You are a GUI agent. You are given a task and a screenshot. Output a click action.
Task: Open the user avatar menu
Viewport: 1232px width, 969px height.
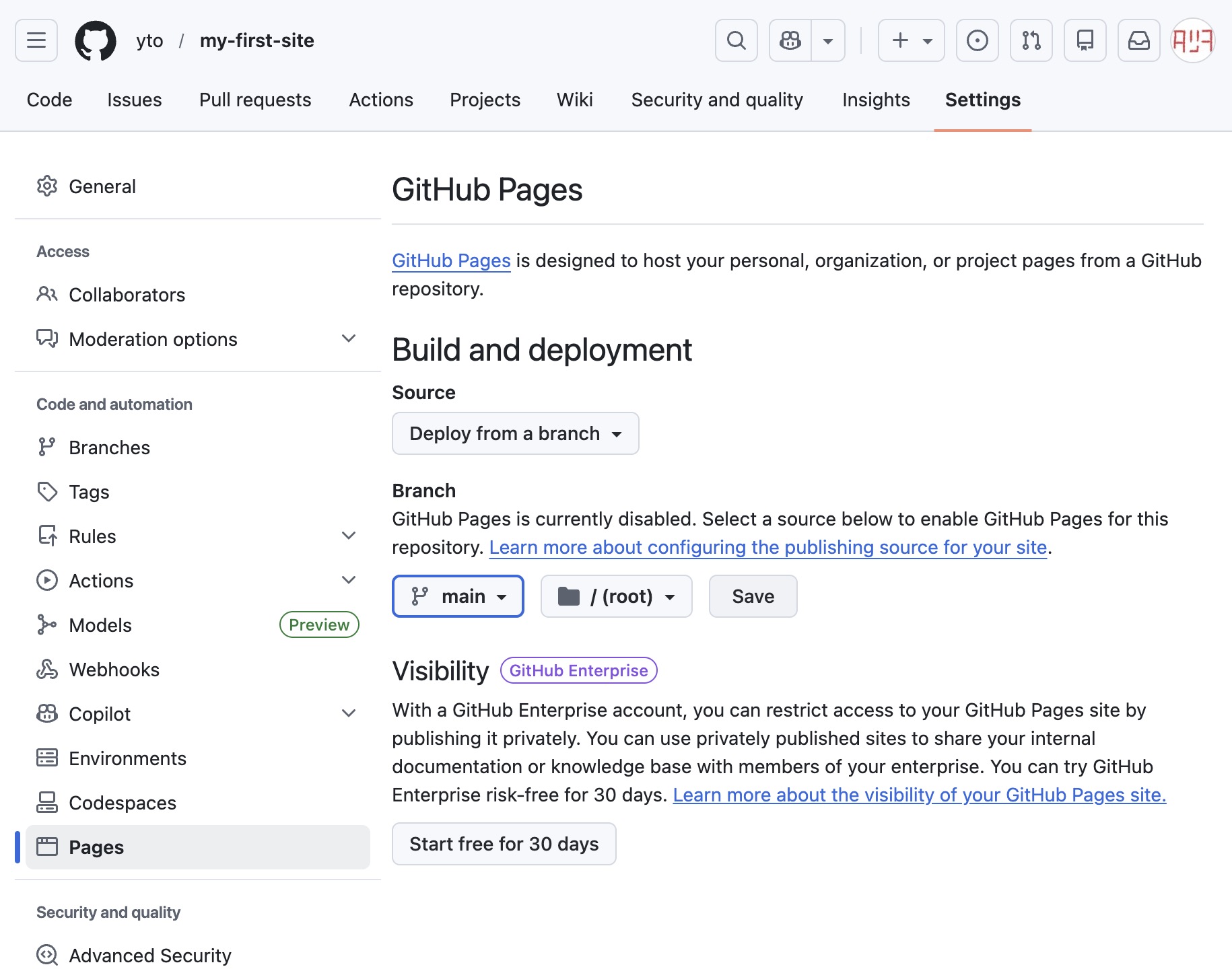coord(1193,40)
